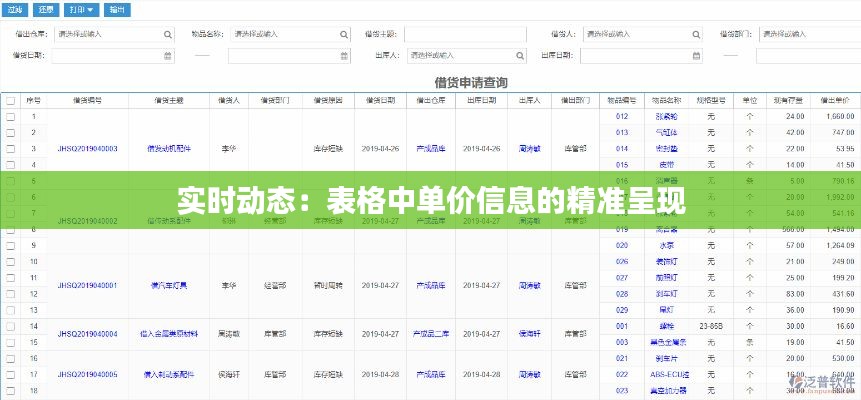861x400 pixels.
Task: Check the checkbox for row 14
Action: click(x=10, y=326)
